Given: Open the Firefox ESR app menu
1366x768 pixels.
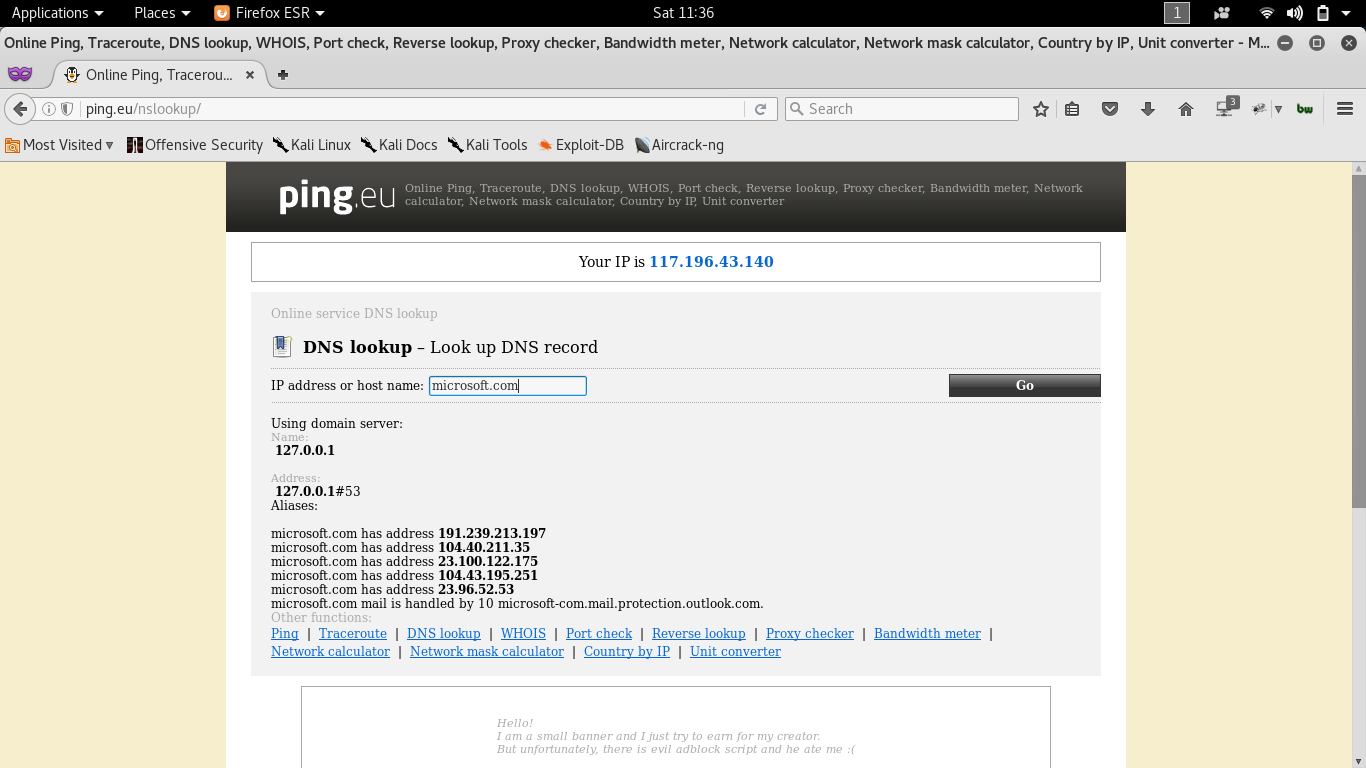Looking at the screenshot, I should [270, 13].
